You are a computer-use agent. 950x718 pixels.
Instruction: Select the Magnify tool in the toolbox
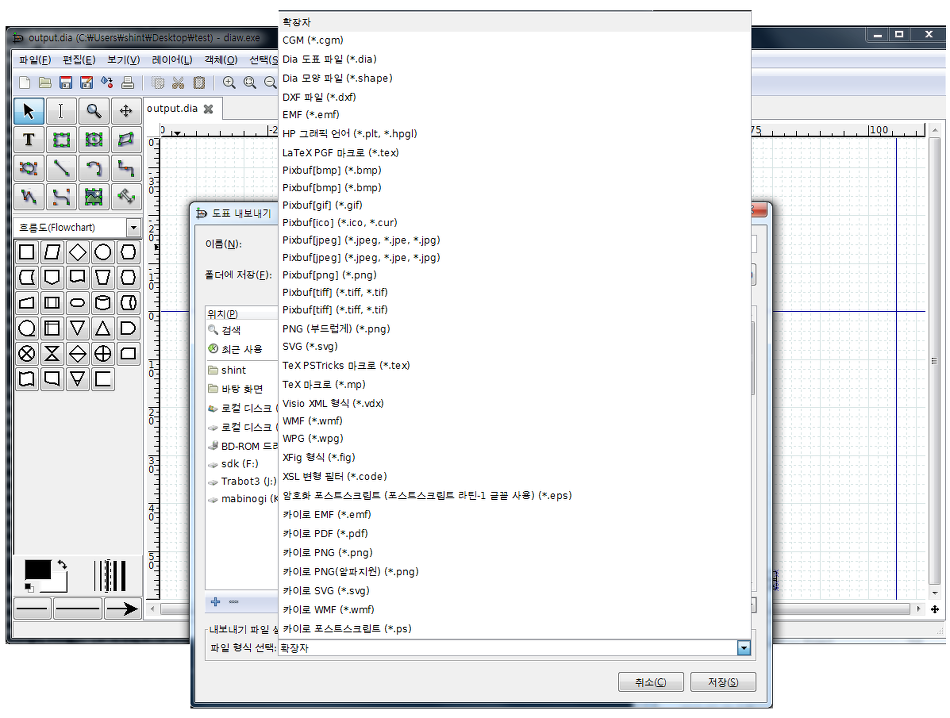tap(93, 111)
